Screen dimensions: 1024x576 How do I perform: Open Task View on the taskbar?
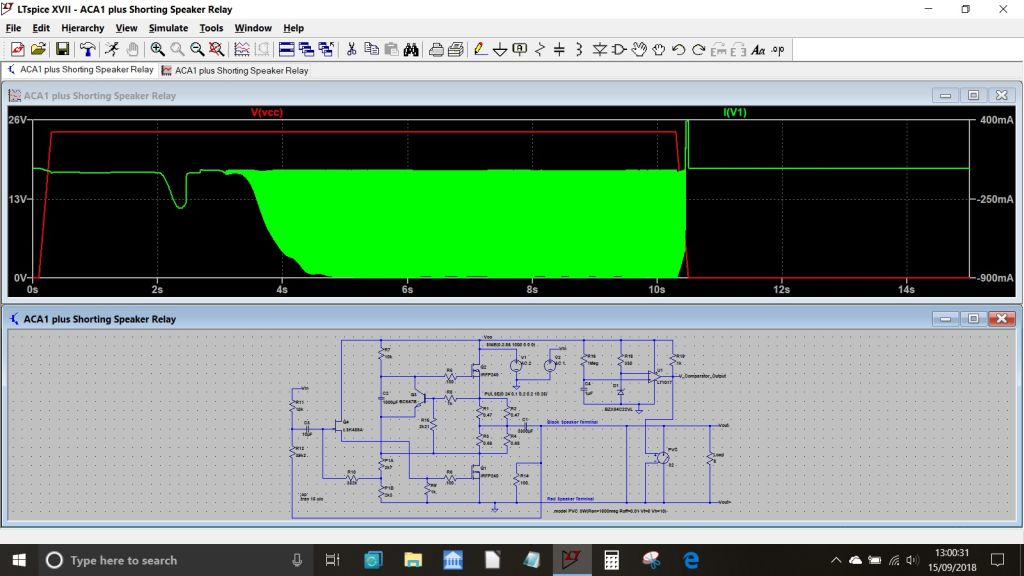(332, 560)
